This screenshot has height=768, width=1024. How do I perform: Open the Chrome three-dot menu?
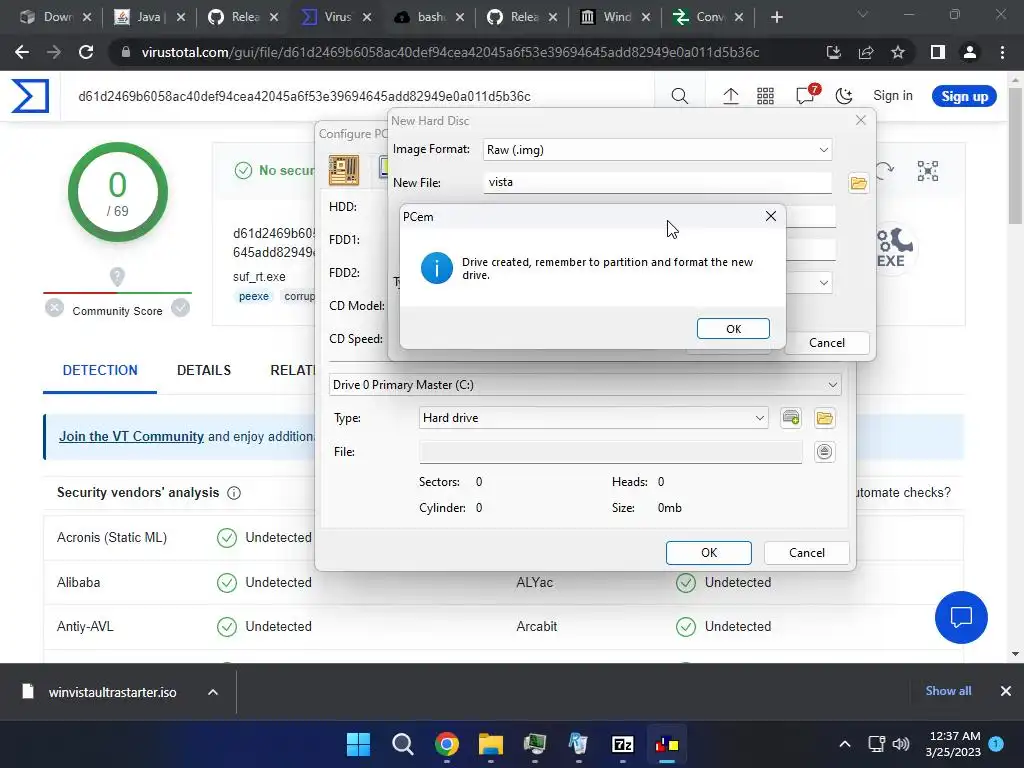point(1002,52)
